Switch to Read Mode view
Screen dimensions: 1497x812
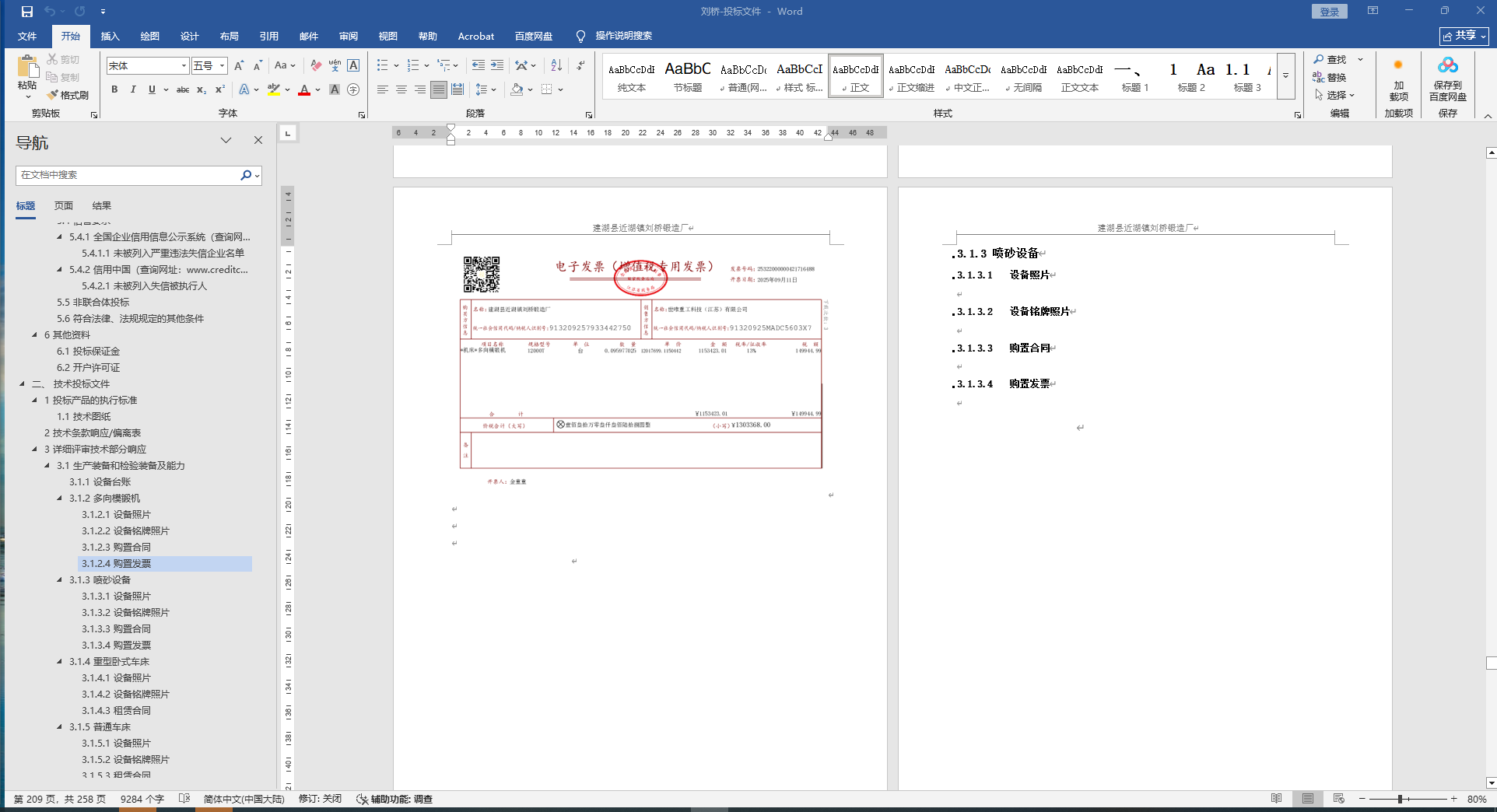click(x=1276, y=799)
